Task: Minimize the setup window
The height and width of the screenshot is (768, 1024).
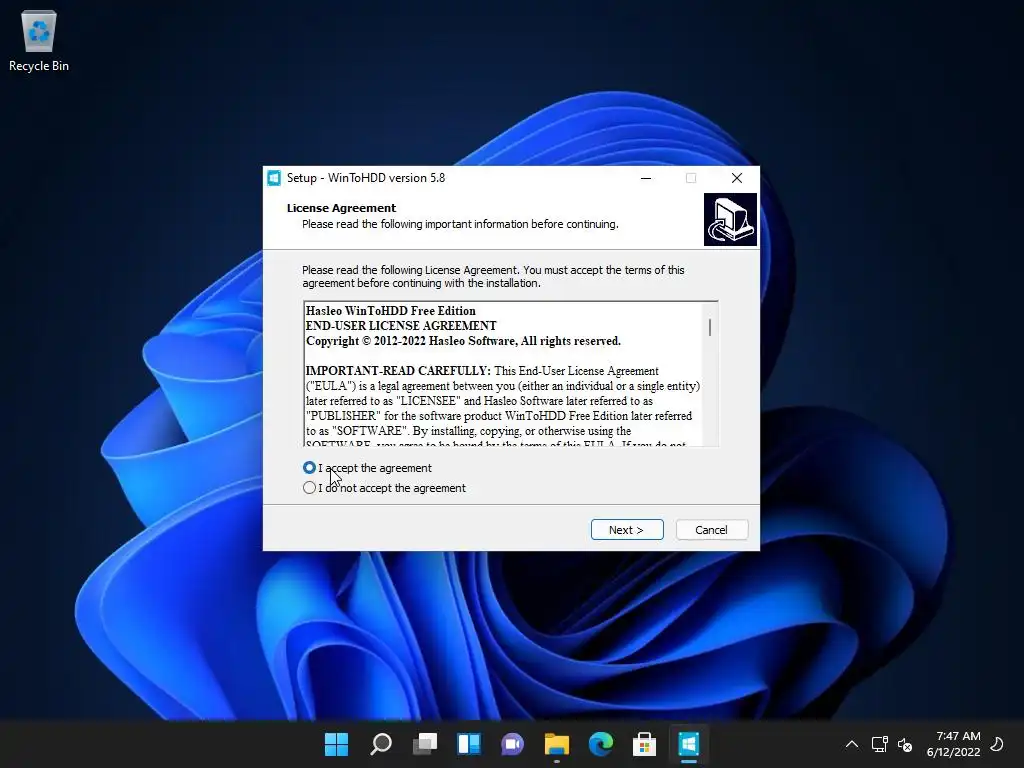Action: [646, 178]
